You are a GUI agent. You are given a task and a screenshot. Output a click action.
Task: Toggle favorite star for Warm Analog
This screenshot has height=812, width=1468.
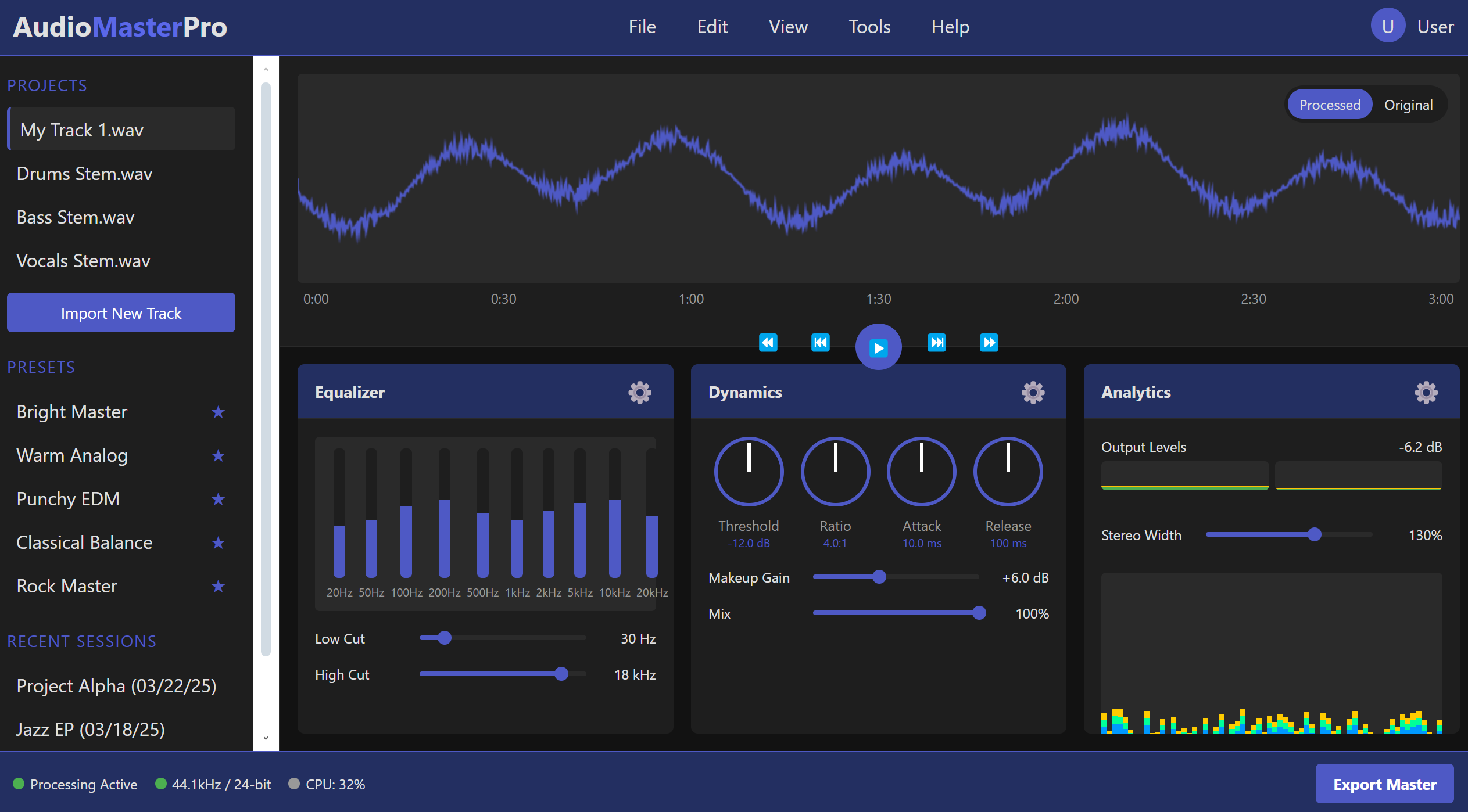click(x=218, y=456)
